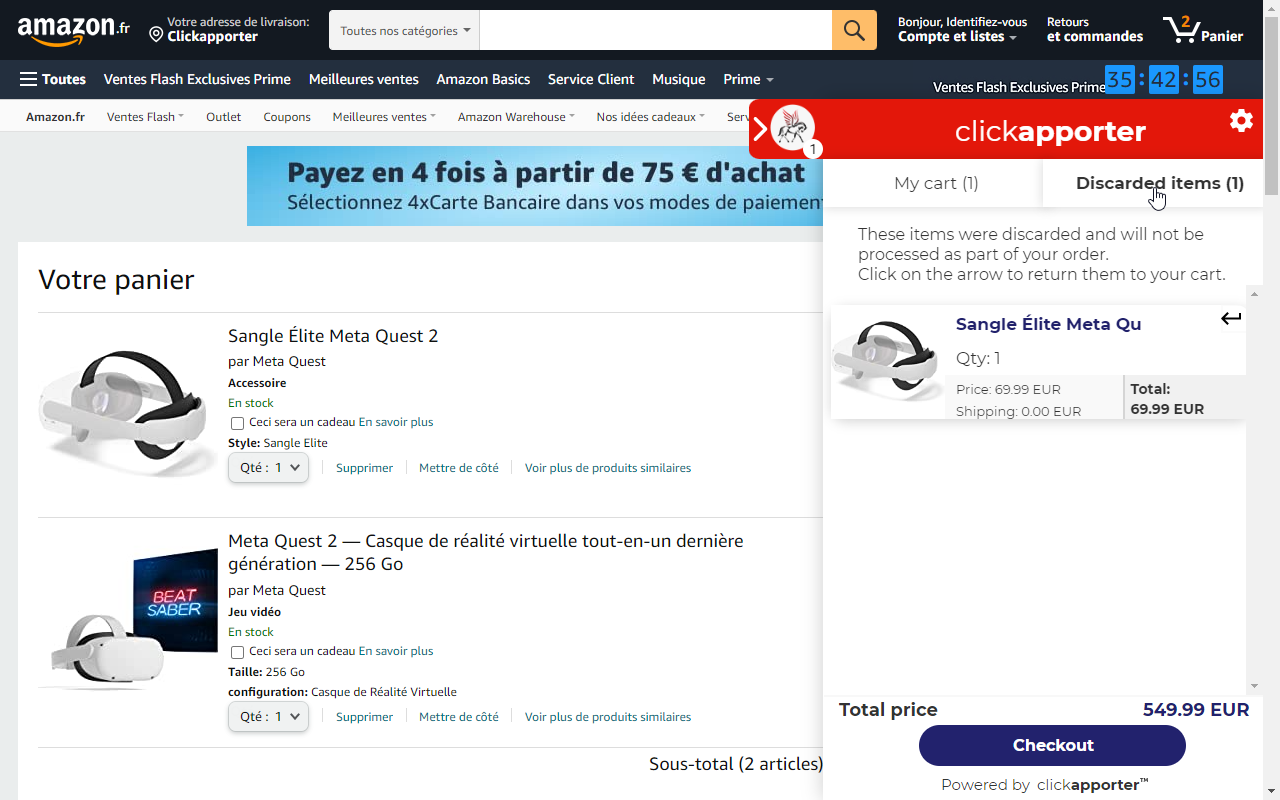Open En savoir plus for Sangle Élite gift

click(396, 422)
